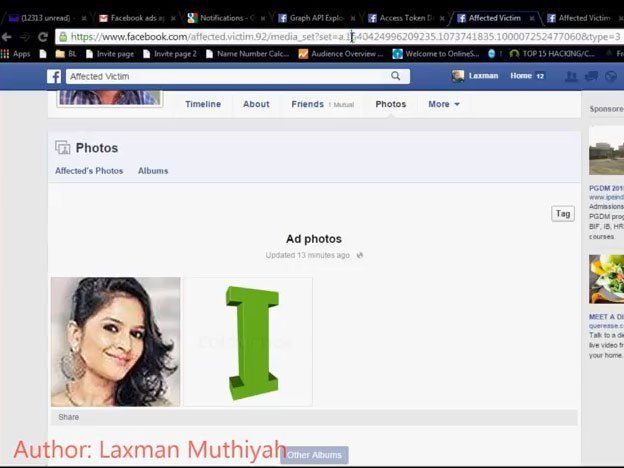
Task: Open Affected's Photos link
Action: [89, 171]
